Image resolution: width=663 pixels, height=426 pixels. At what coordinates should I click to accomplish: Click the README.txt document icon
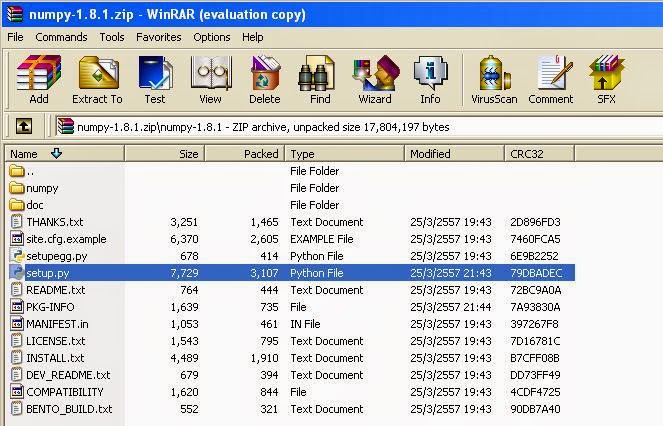point(16,290)
